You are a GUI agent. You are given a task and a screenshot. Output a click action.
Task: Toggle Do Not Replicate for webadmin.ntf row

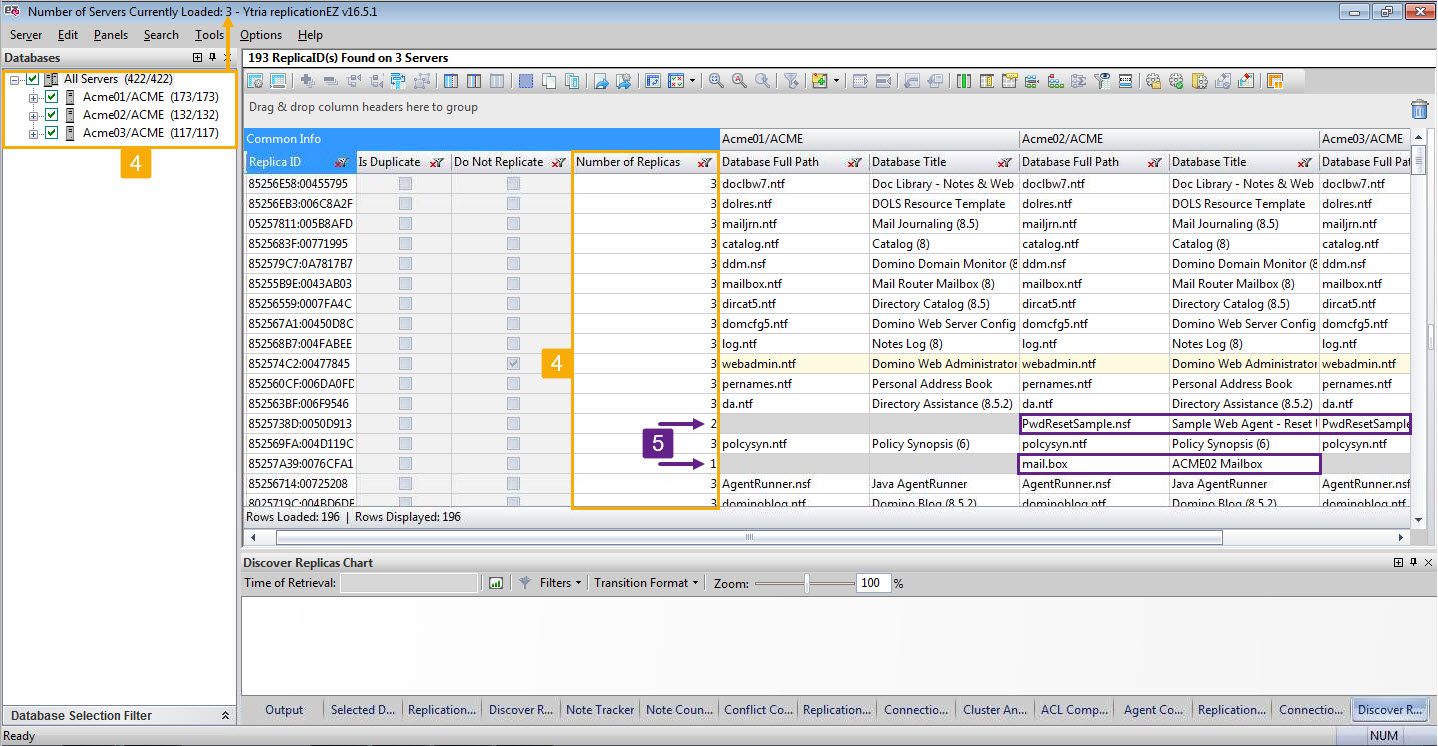(513, 364)
